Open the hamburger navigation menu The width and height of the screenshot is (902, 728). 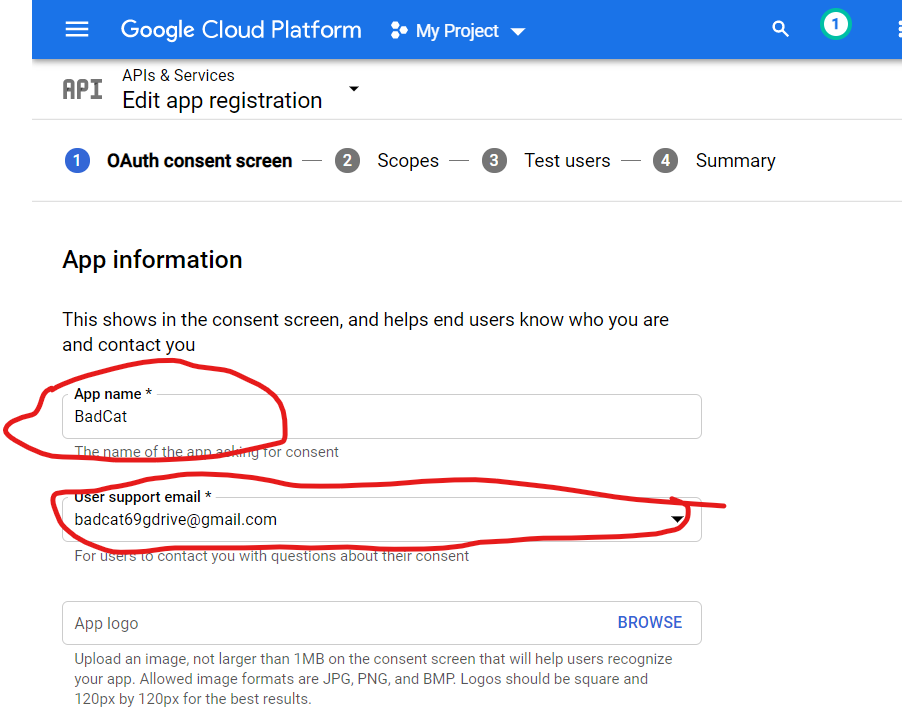(x=77, y=30)
